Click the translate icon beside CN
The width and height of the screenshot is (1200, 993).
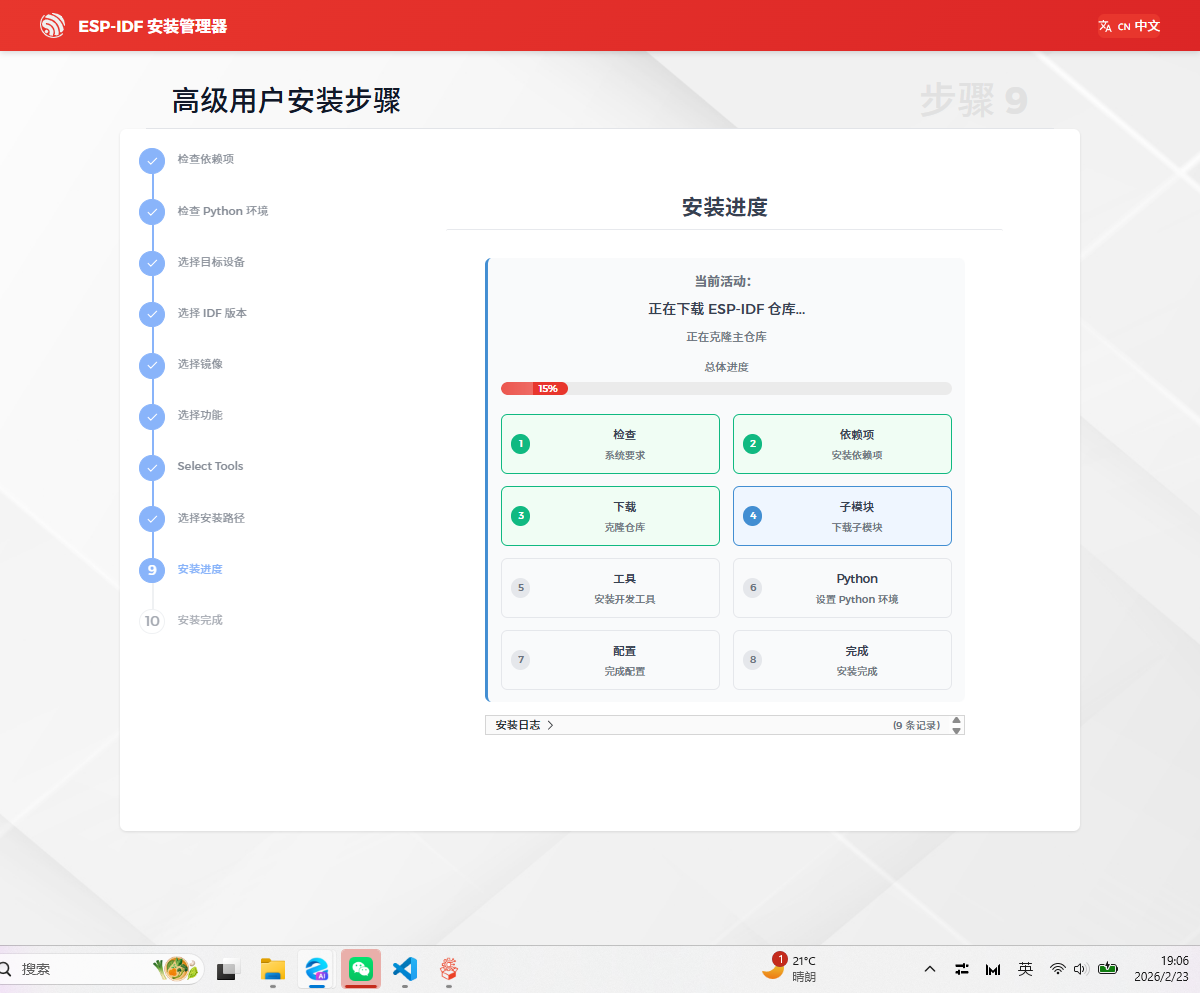[1105, 26]
